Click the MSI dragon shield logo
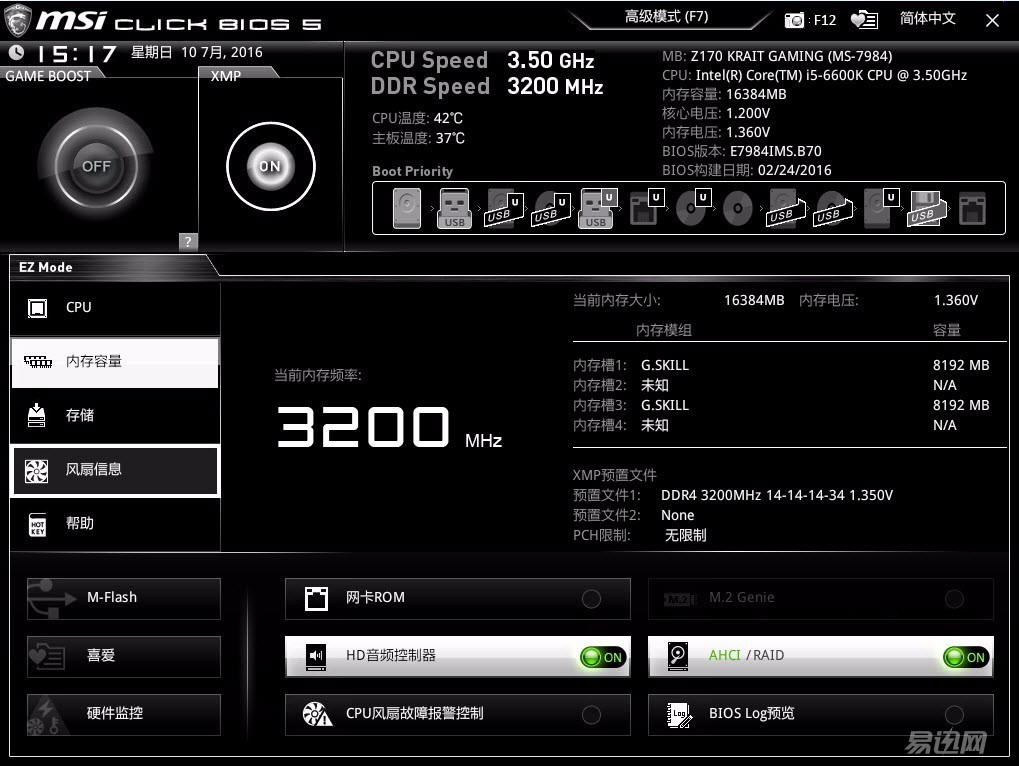The width and height of the screenshot is (1019, 766). pyautogui.click(x=18, y=20)
